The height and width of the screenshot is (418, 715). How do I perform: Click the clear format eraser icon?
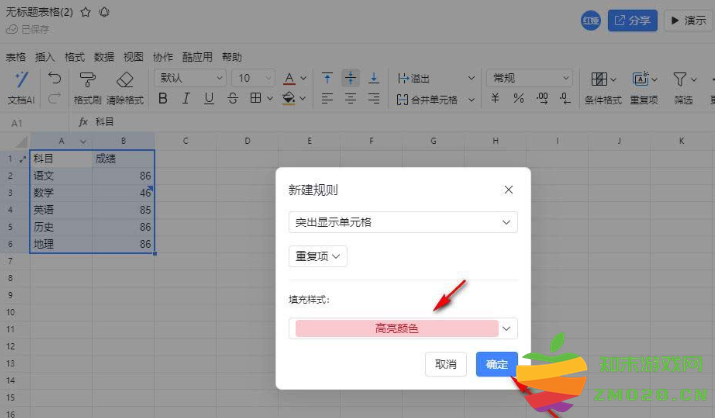pos(125,79)
